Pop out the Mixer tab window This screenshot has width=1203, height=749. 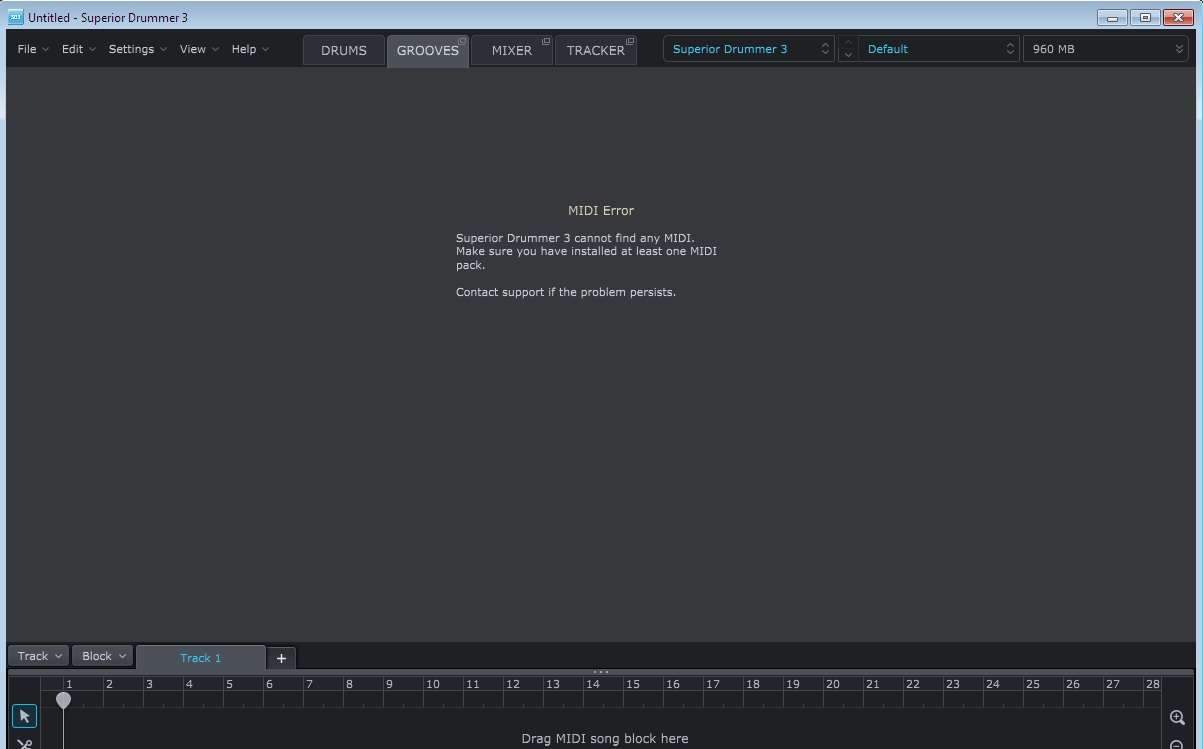pyautogui.click(x=546, y=41)
